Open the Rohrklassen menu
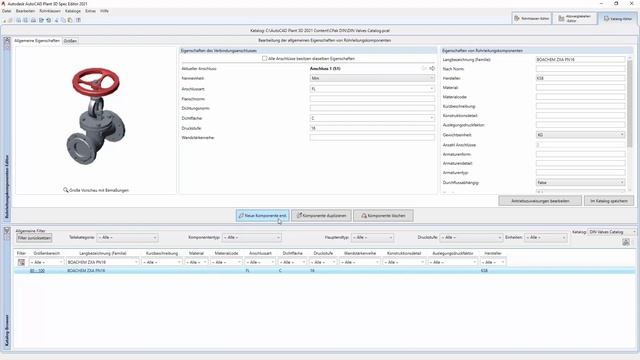640x360 pixels. 50,11
